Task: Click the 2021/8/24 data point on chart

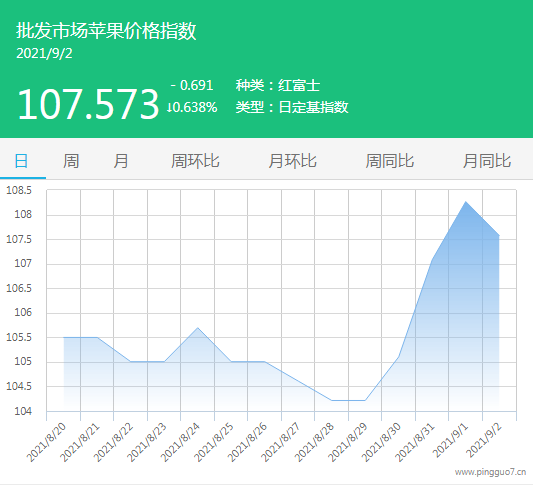Action: pyautogui.click(x=197, y=328)
